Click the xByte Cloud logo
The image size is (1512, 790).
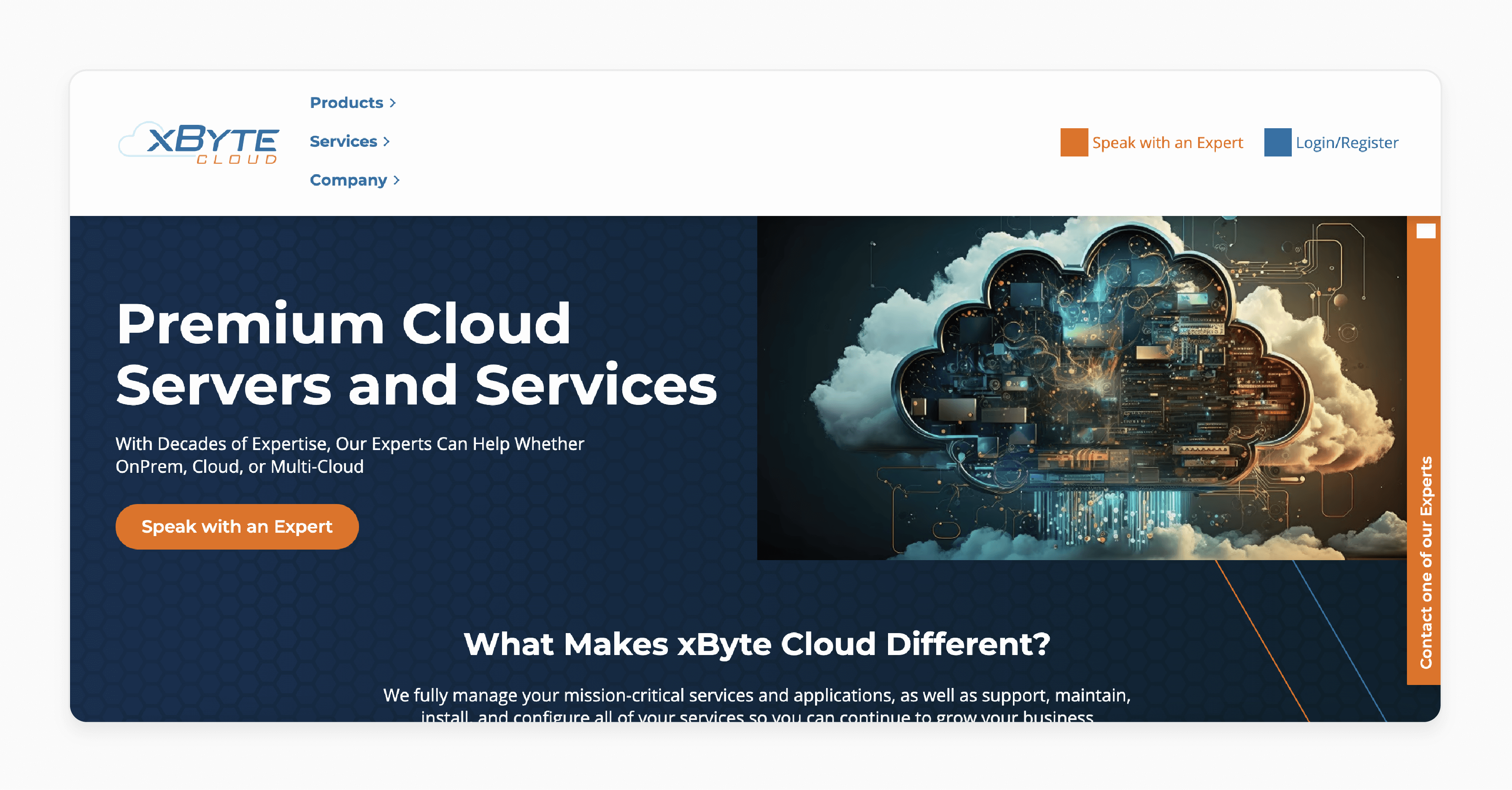click(x=198, y=143)
